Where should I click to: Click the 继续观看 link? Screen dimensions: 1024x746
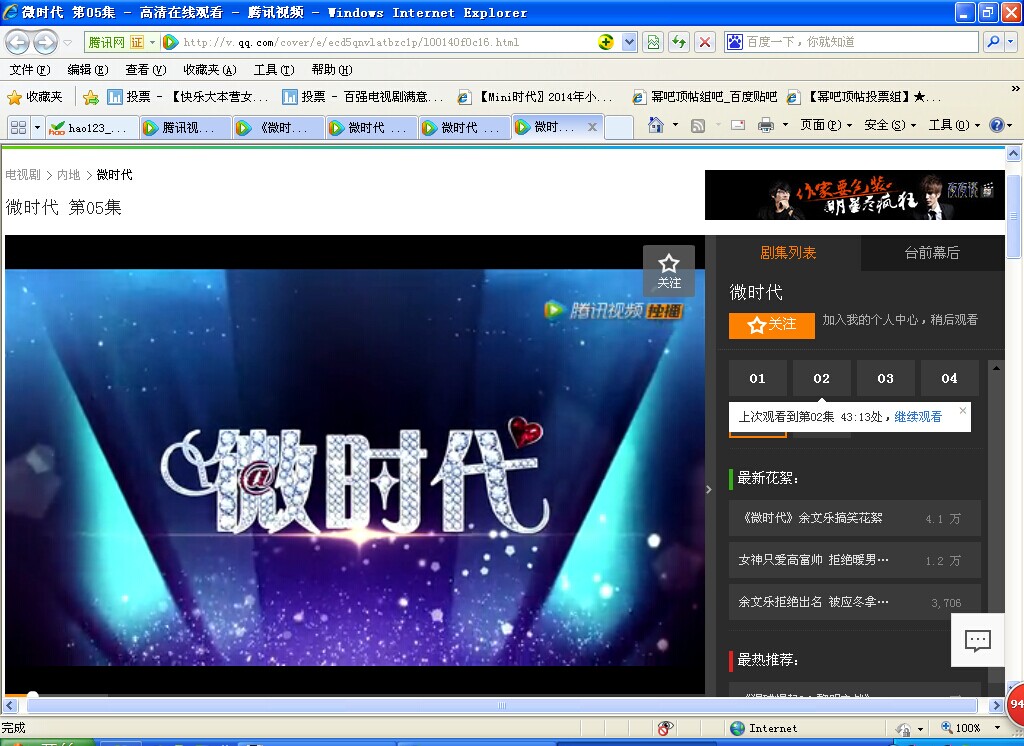tap(918, 417)
